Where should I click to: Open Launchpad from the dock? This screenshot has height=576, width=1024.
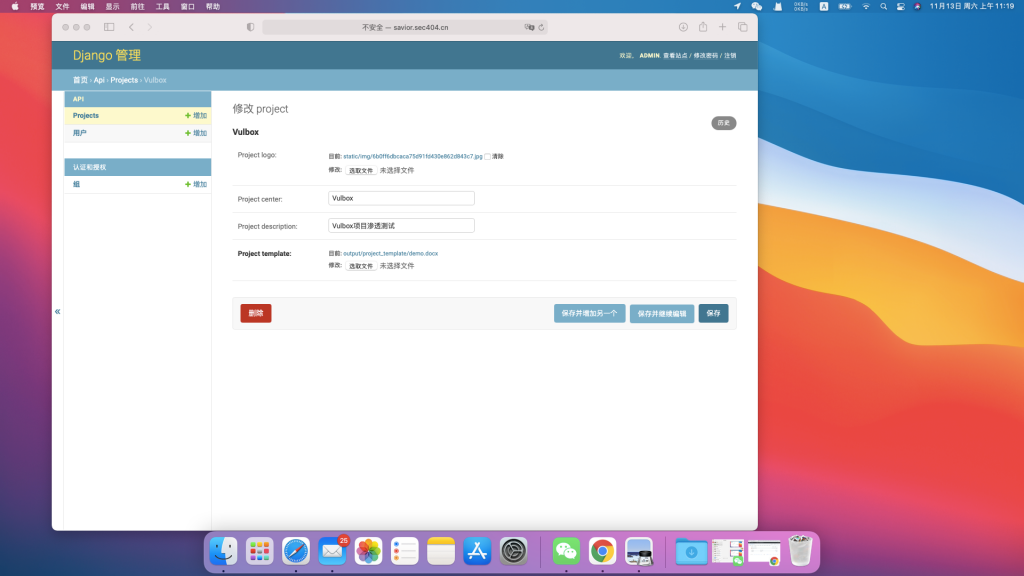click(x=259, y=551)
